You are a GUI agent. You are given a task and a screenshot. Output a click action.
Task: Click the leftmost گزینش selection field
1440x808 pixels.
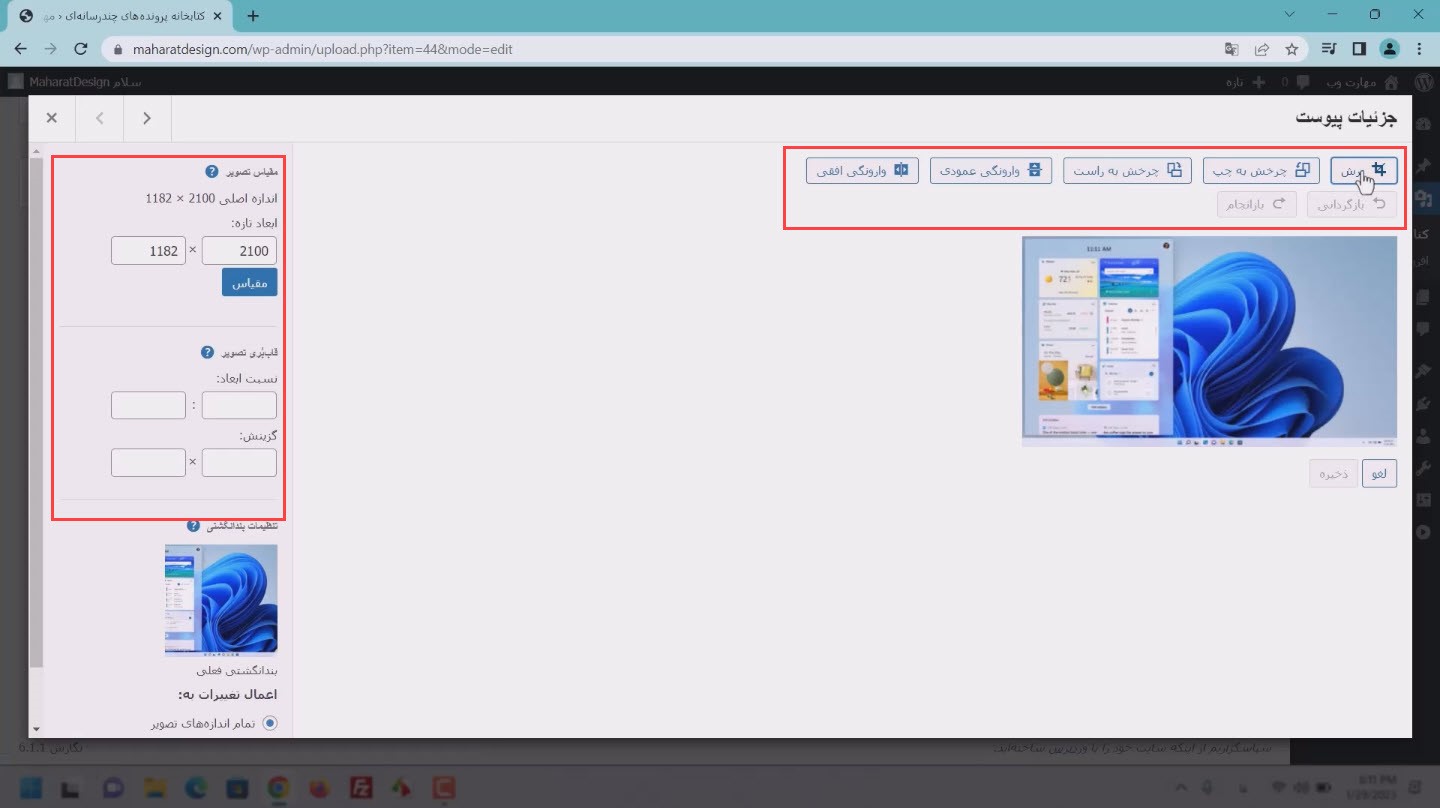[148, 463]
